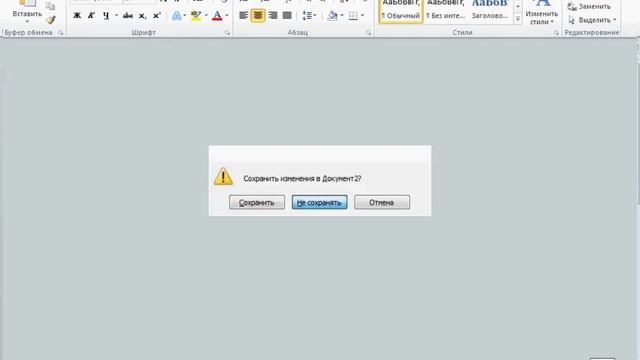Viewport: 640px width, 360px height.
Task: Open highlight color dropdown arrow
Action: coord(206,16)
